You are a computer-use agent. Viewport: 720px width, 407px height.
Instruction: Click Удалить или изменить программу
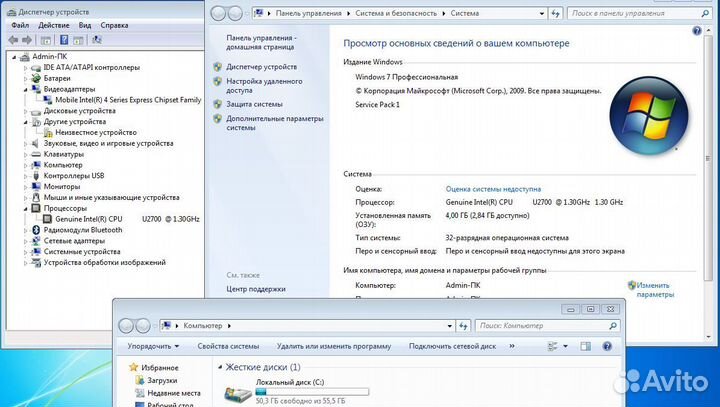(334, 346)
